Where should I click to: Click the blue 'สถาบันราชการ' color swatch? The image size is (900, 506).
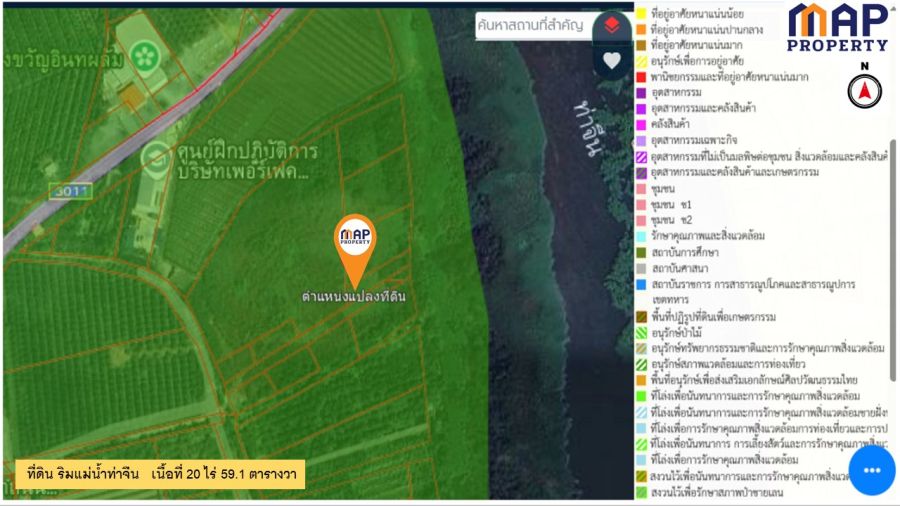[x=640, y=284]
